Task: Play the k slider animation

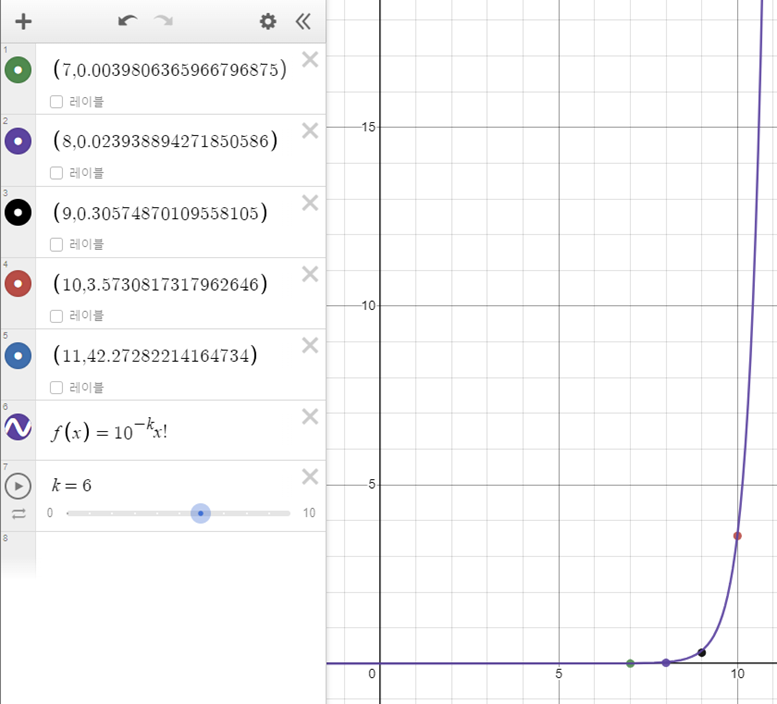Action: 18,486
